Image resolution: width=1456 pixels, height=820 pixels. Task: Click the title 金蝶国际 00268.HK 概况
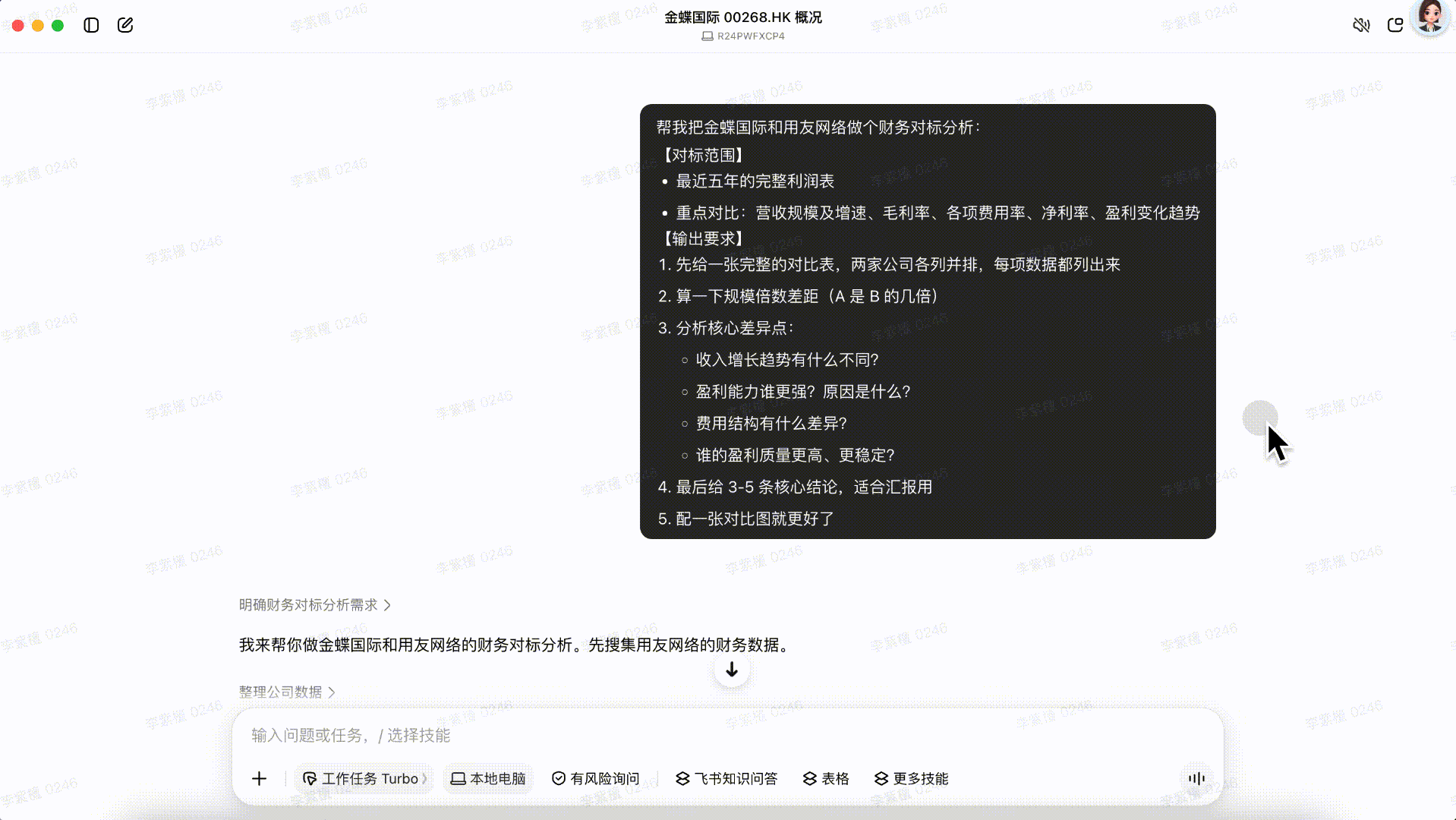click(x=743, y=17)
